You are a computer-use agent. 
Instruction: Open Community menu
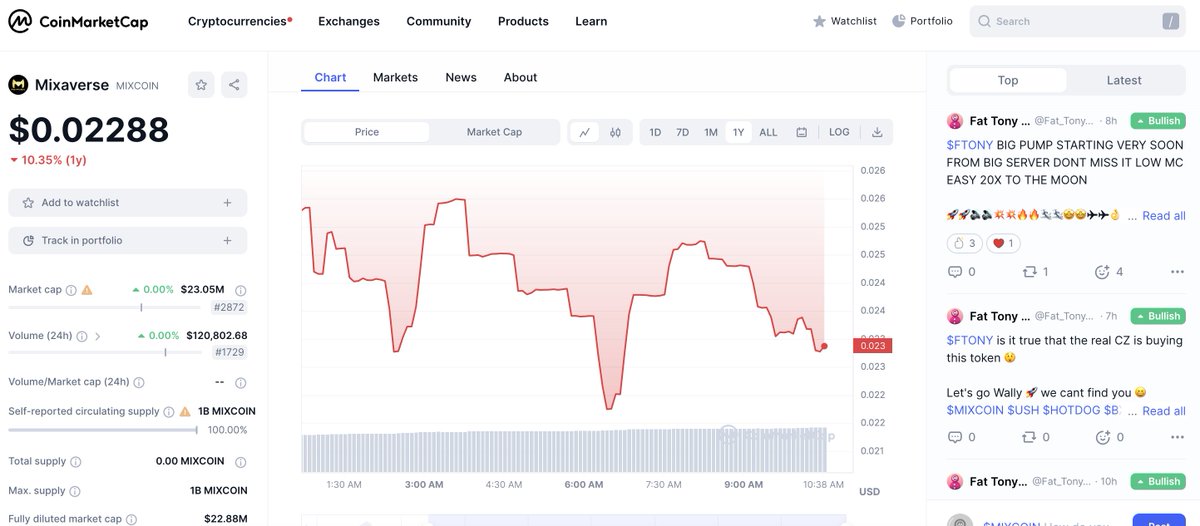click(438, 21)
